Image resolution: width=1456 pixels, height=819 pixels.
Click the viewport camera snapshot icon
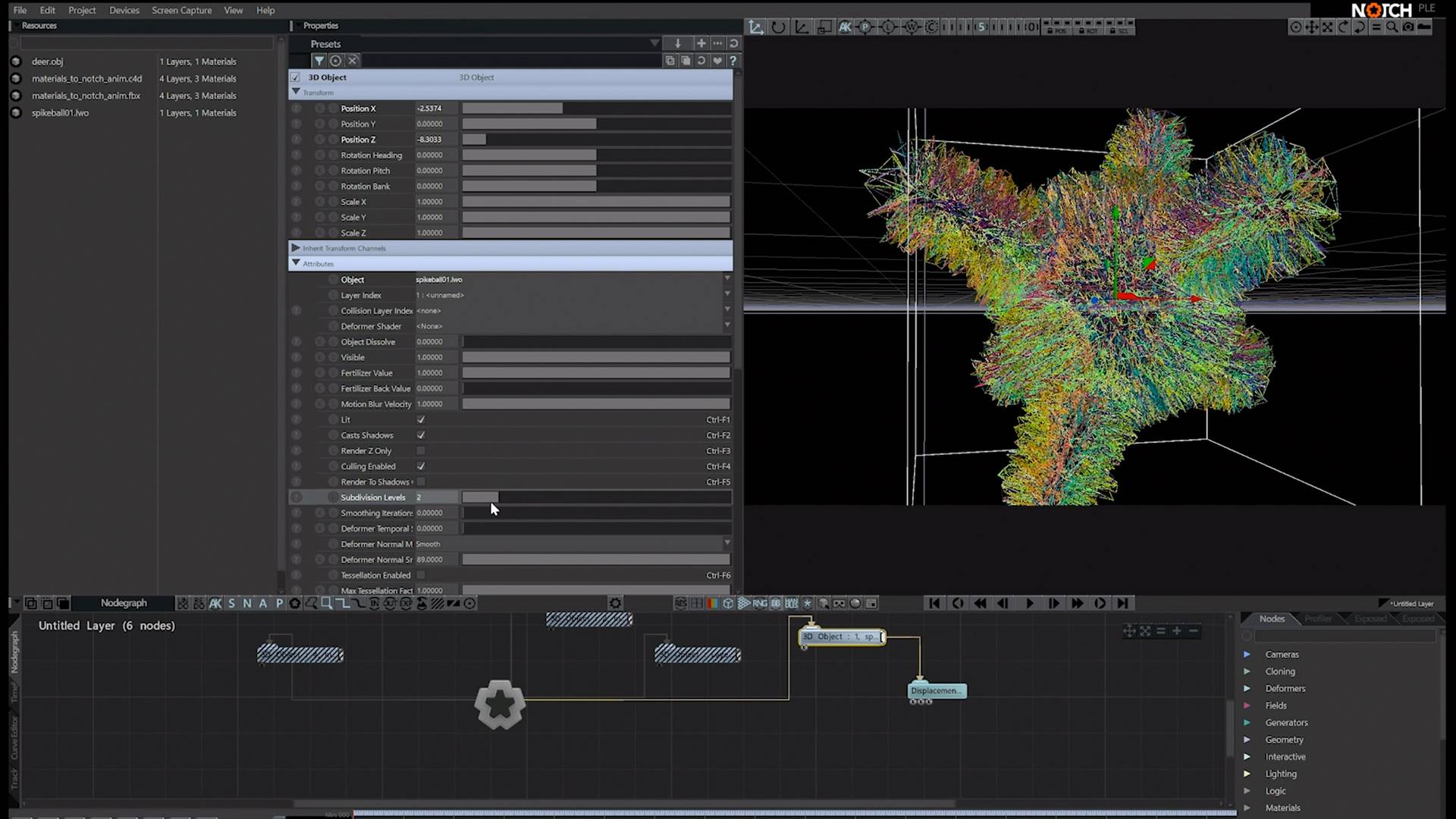click(1408, 27)
